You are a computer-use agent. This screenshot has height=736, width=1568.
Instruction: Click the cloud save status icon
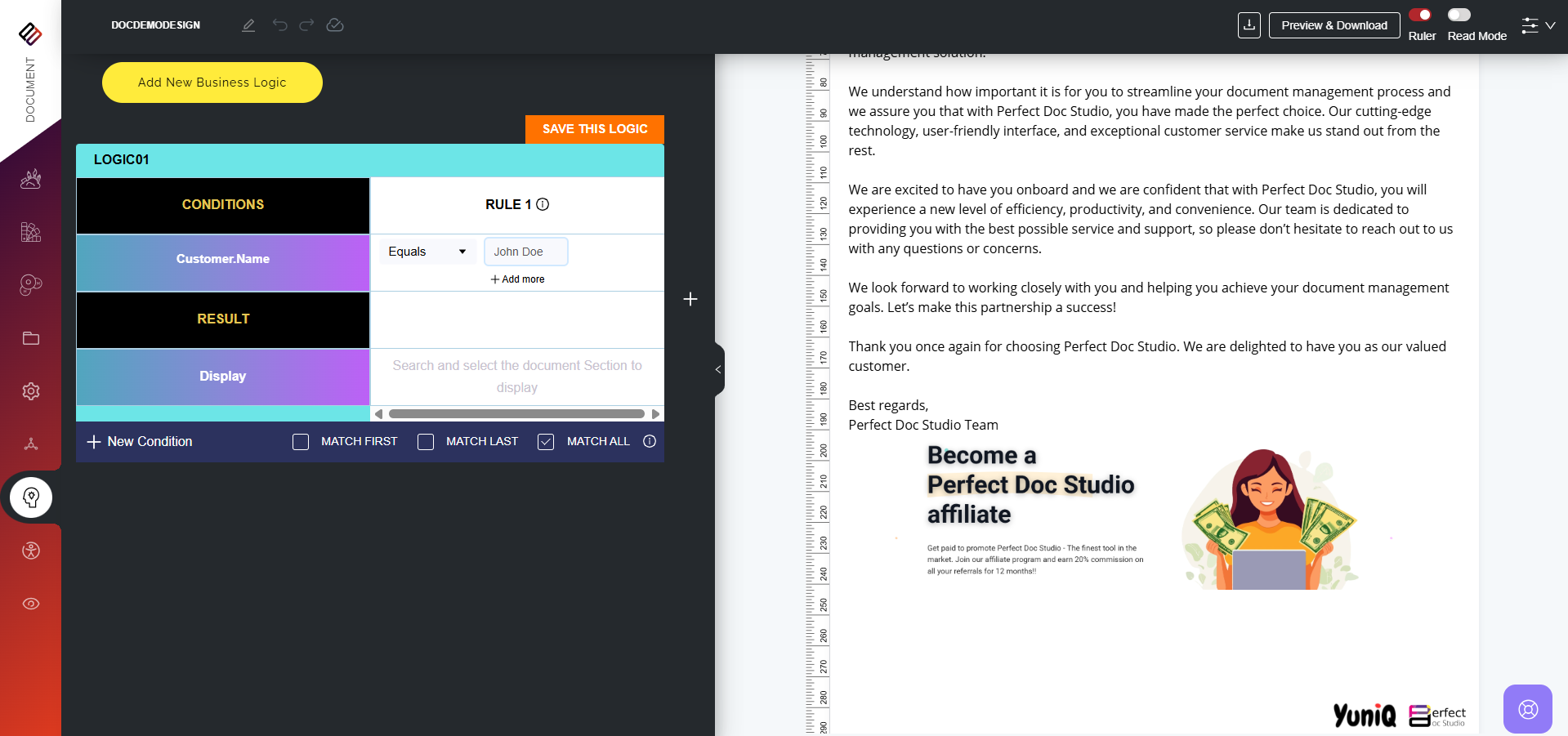335,25
